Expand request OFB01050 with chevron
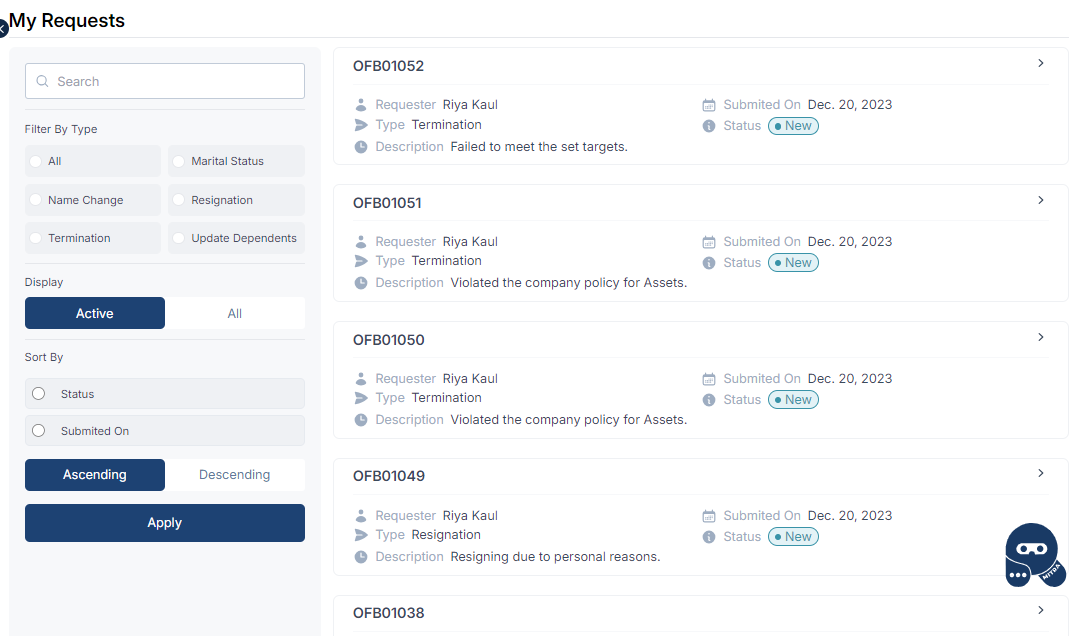This screenshot has width=1072, height=636. pyautogui.click(x=1041, y=337)
